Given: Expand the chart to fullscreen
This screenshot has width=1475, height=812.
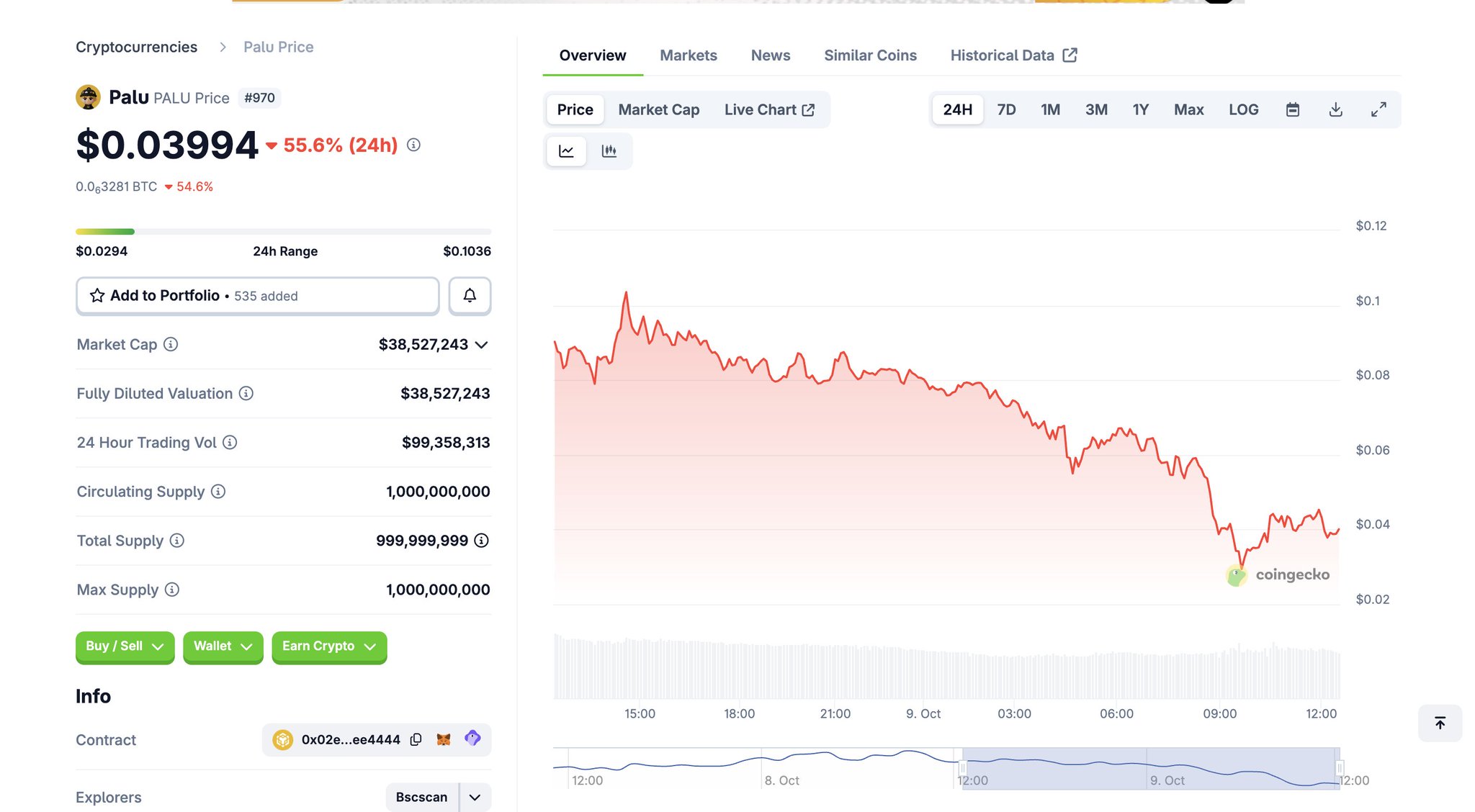Looking at the screenshot, I should (x=1378, y=109).
